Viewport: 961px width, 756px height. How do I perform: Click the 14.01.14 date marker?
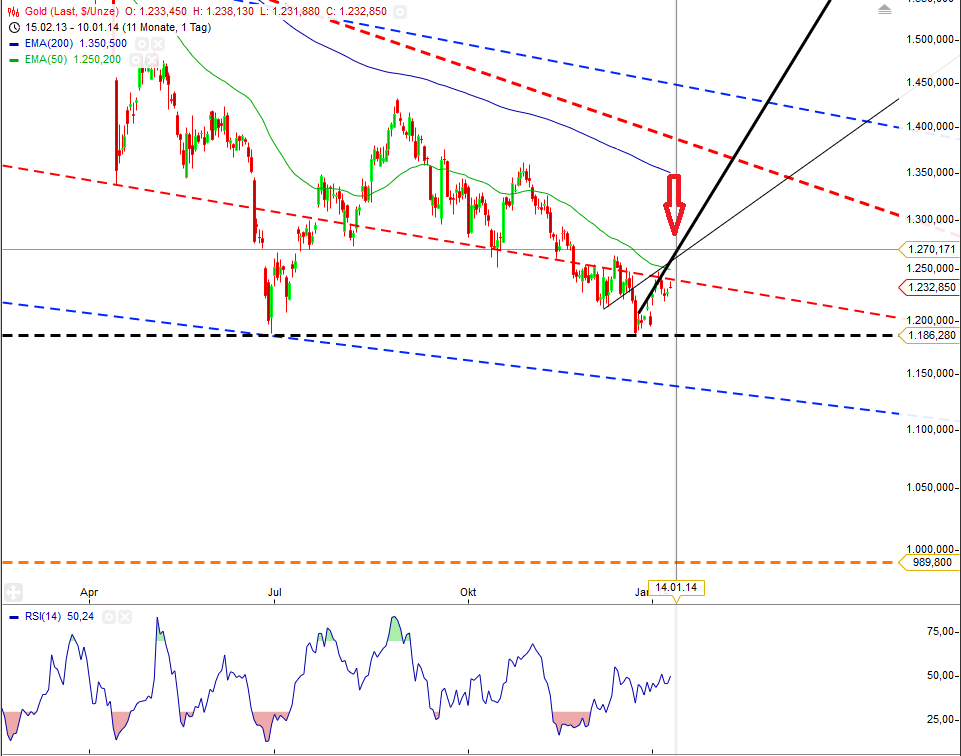click(678, 588)
